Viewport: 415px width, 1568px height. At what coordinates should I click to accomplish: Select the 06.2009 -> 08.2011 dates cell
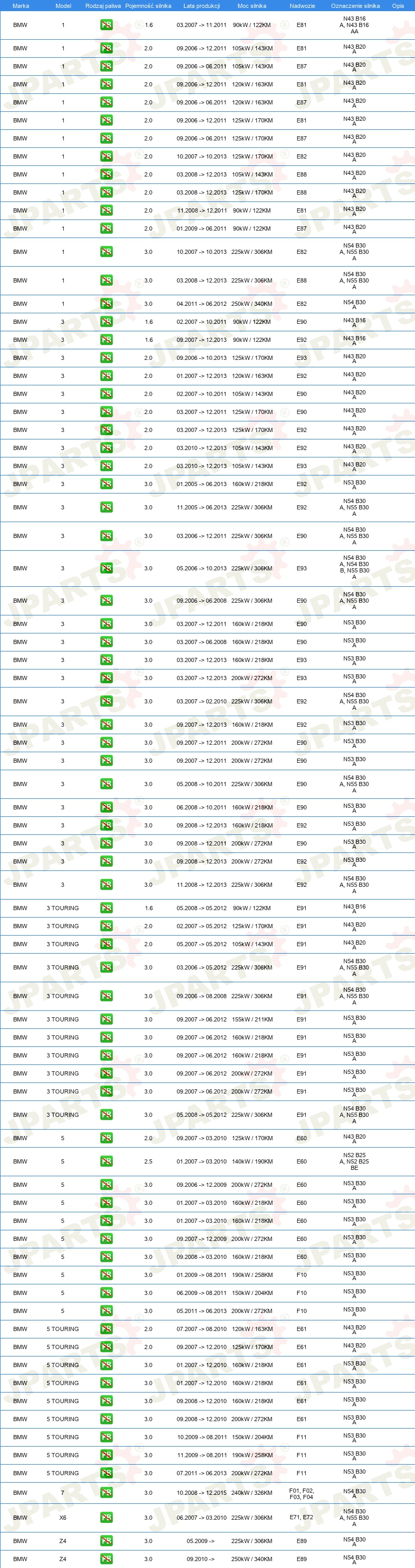click(x=202, y=1293)
